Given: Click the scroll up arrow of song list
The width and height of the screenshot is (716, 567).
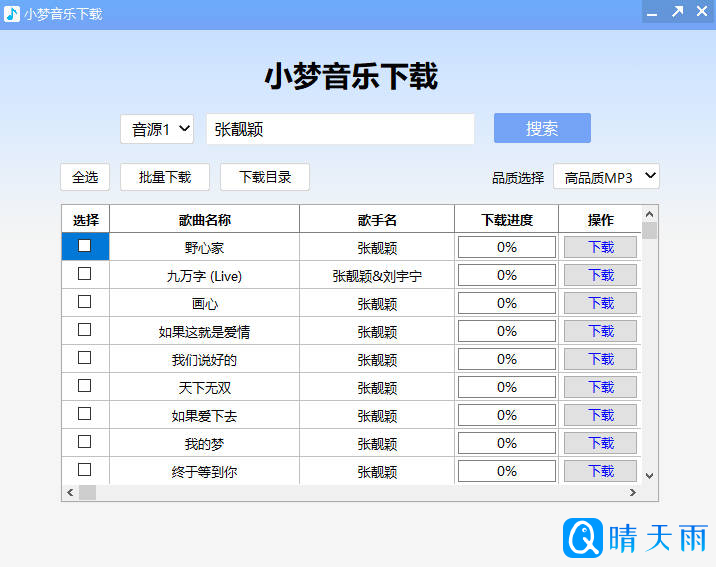Looking at the screenshot, I should coord(649,214).
